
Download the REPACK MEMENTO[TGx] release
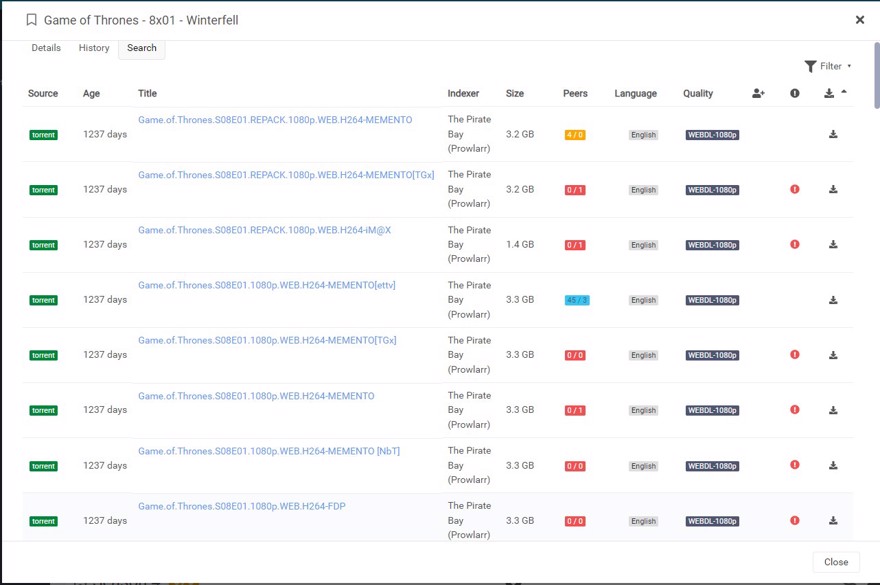833,189
